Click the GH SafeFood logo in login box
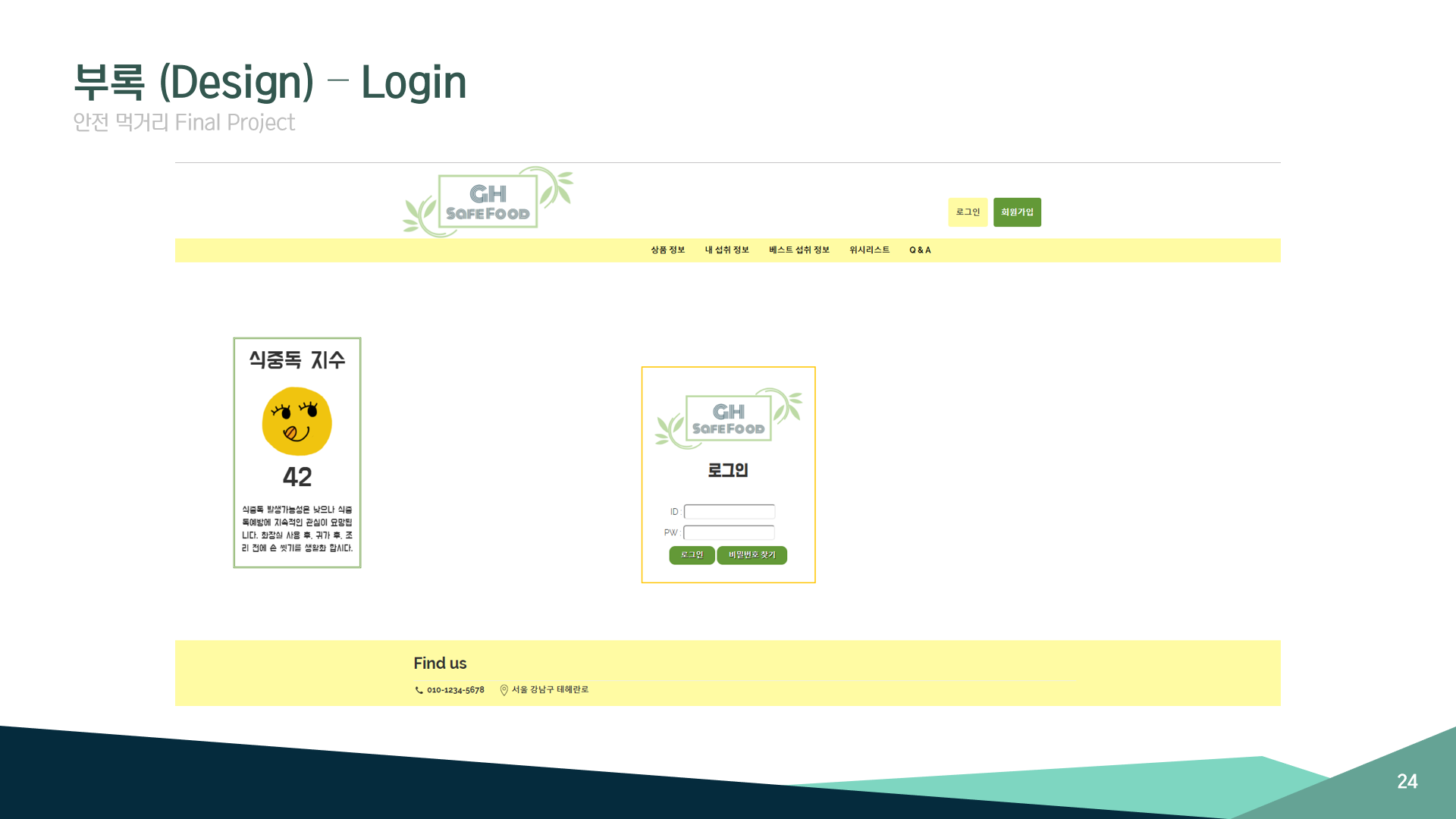 [x=729, y=419]
